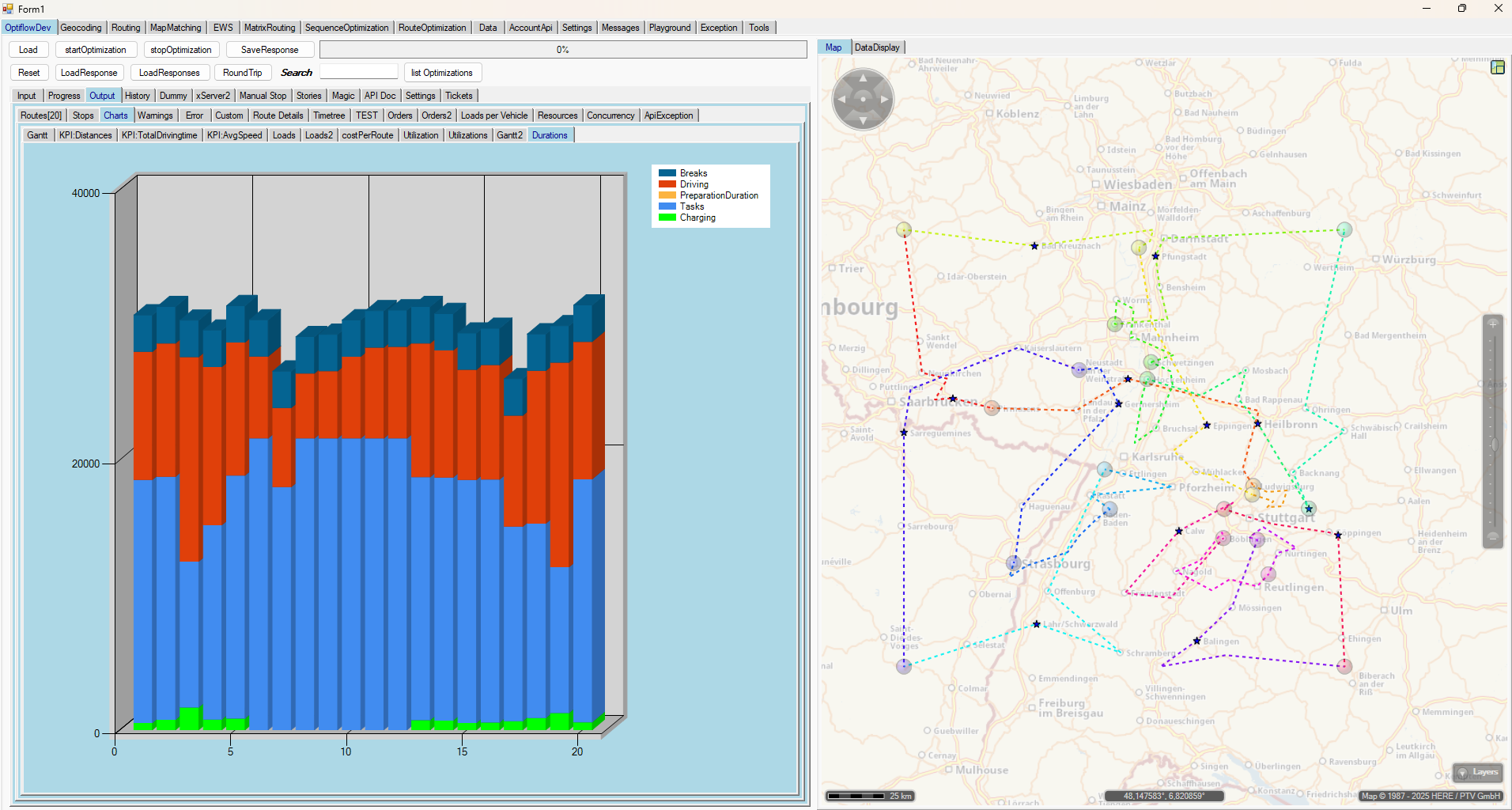Click the SaveResponse button
This screenshot has width=1512, height=810.
(270, 50)
